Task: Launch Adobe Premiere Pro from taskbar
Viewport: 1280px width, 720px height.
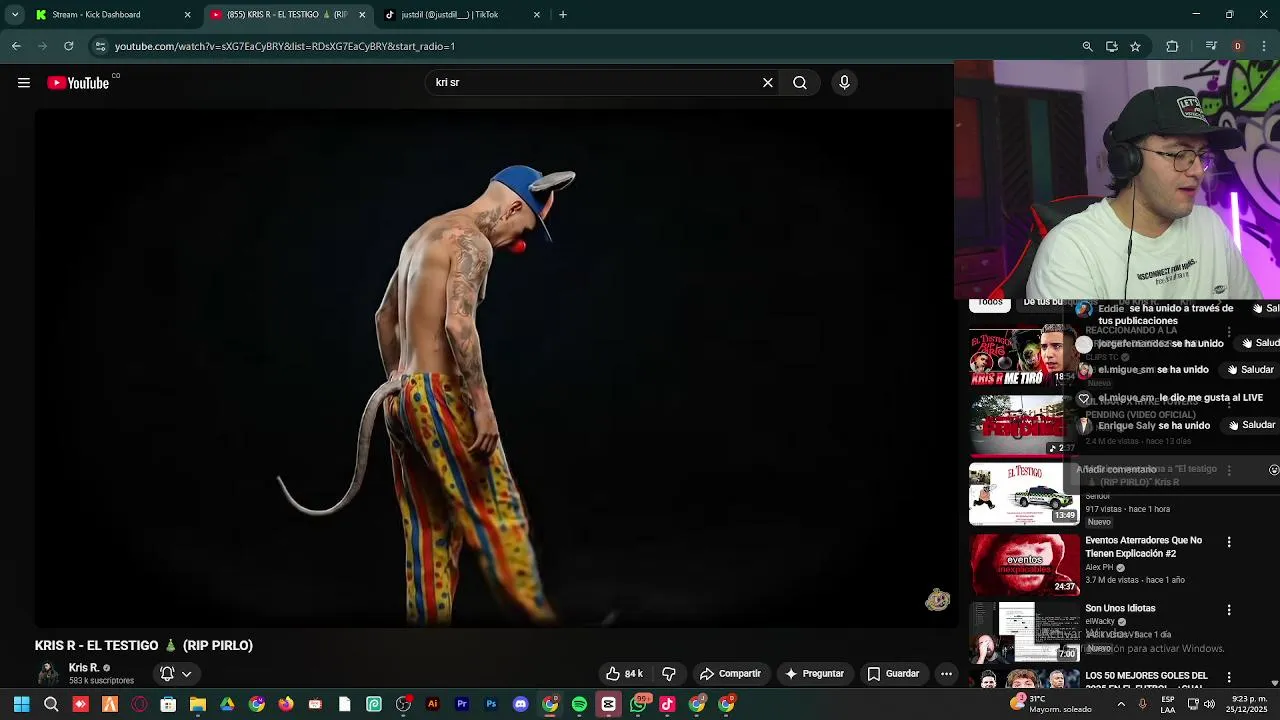Action: (x=462, y=705)
